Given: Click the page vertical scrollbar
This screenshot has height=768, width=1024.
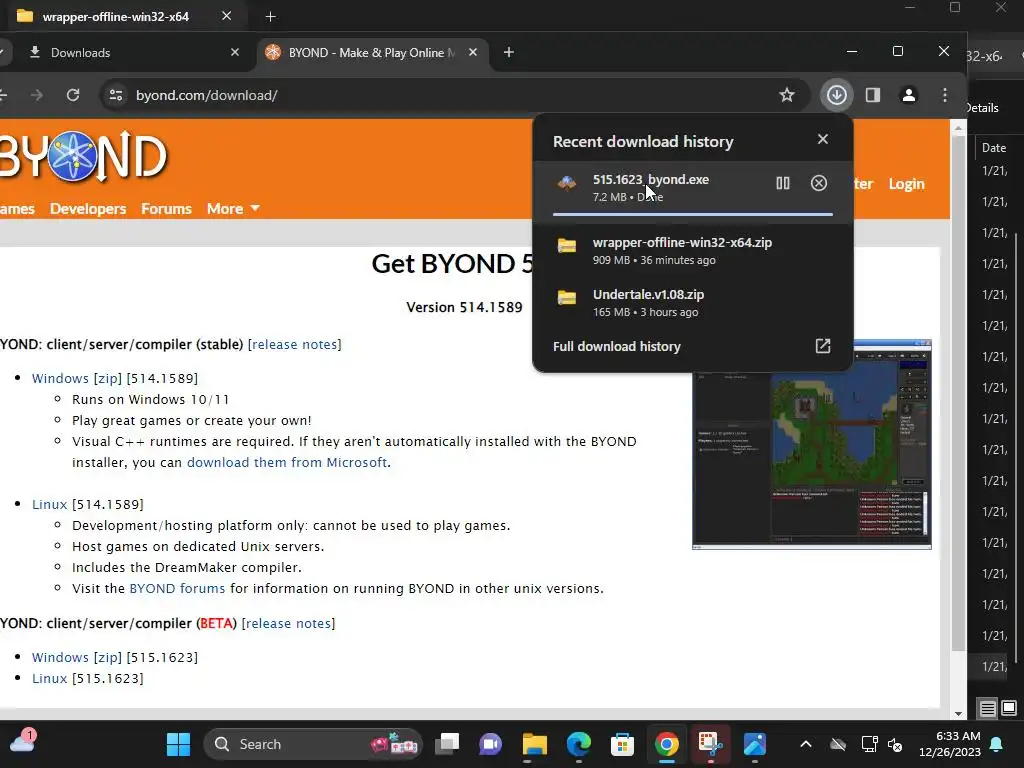Looking at the screenshot, I should (958, 392).
